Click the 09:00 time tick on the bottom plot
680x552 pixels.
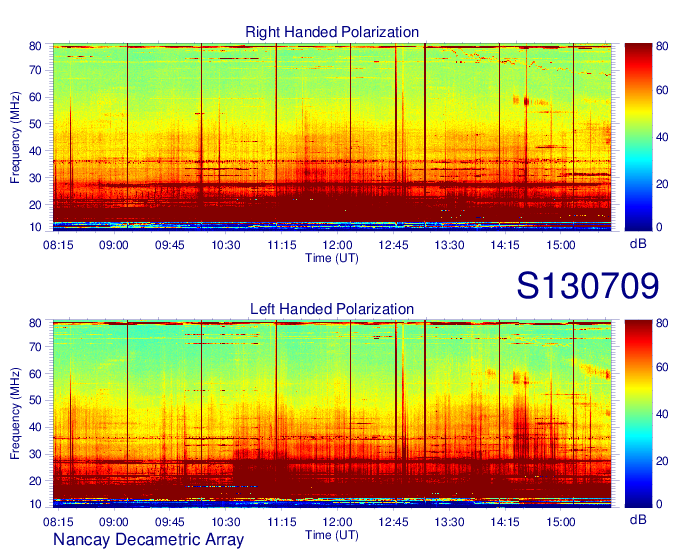(x=114, y=522)
